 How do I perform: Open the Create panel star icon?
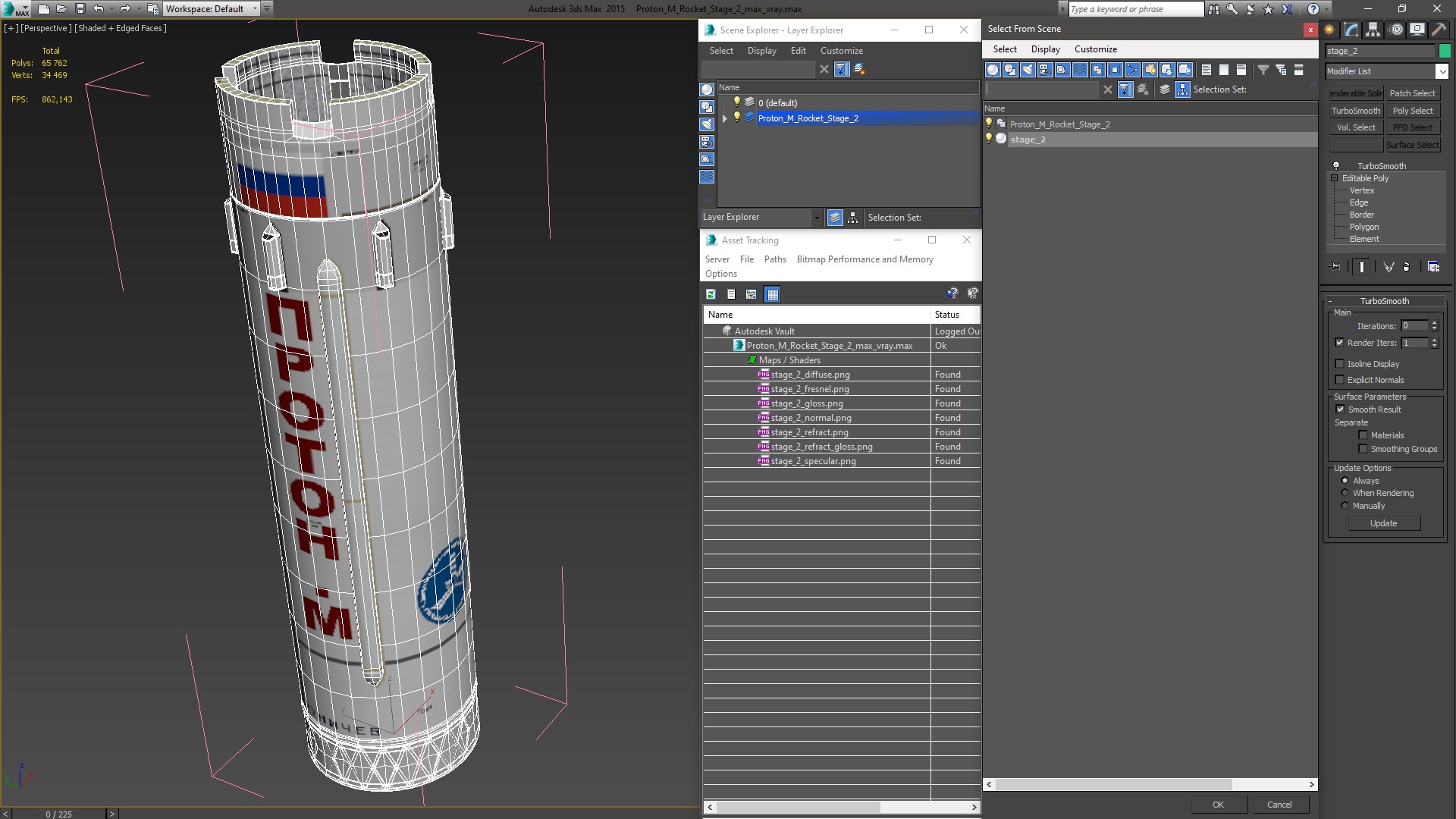tap(1329, 30)
